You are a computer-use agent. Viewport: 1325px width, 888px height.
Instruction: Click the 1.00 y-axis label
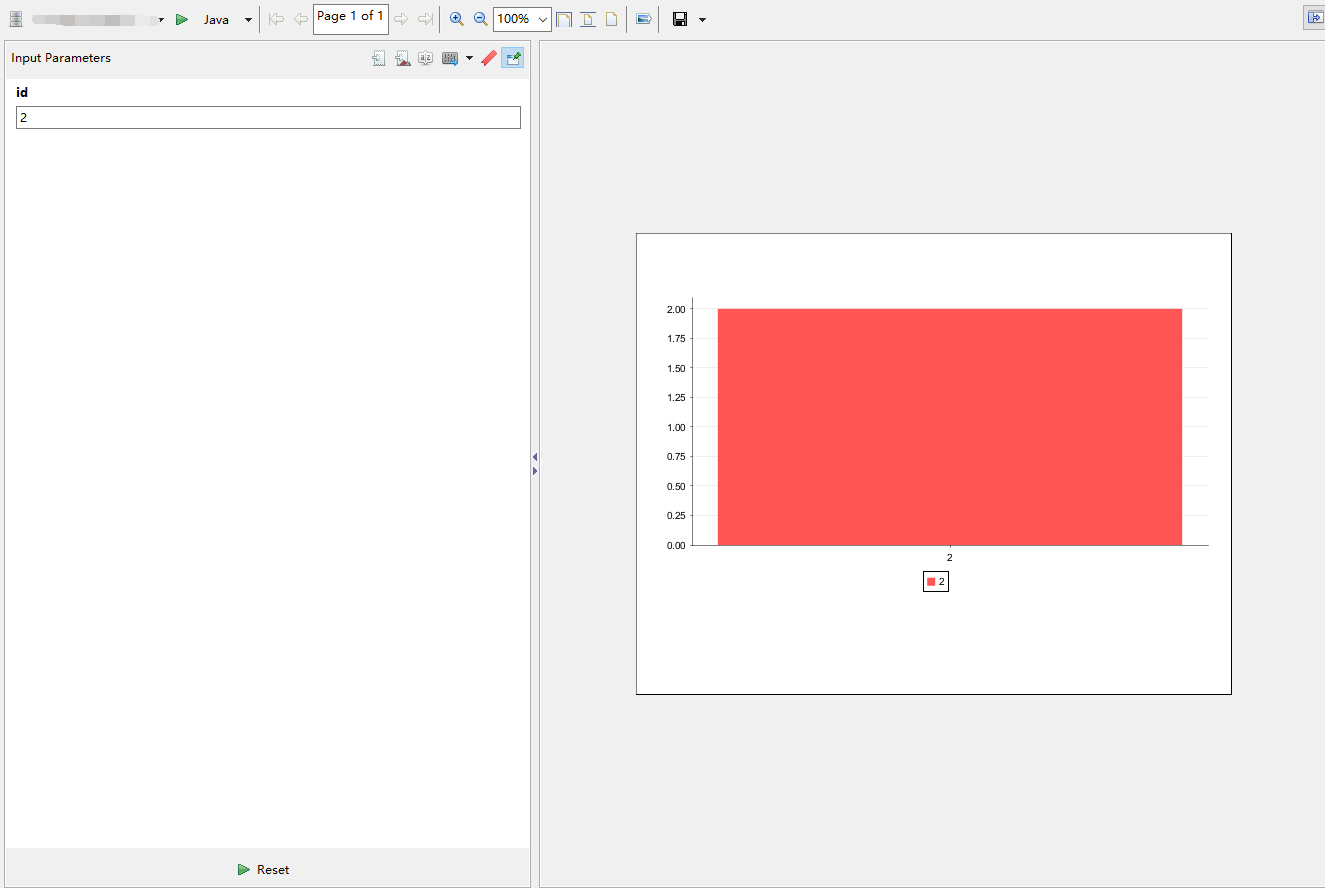[x=676, y=427]
